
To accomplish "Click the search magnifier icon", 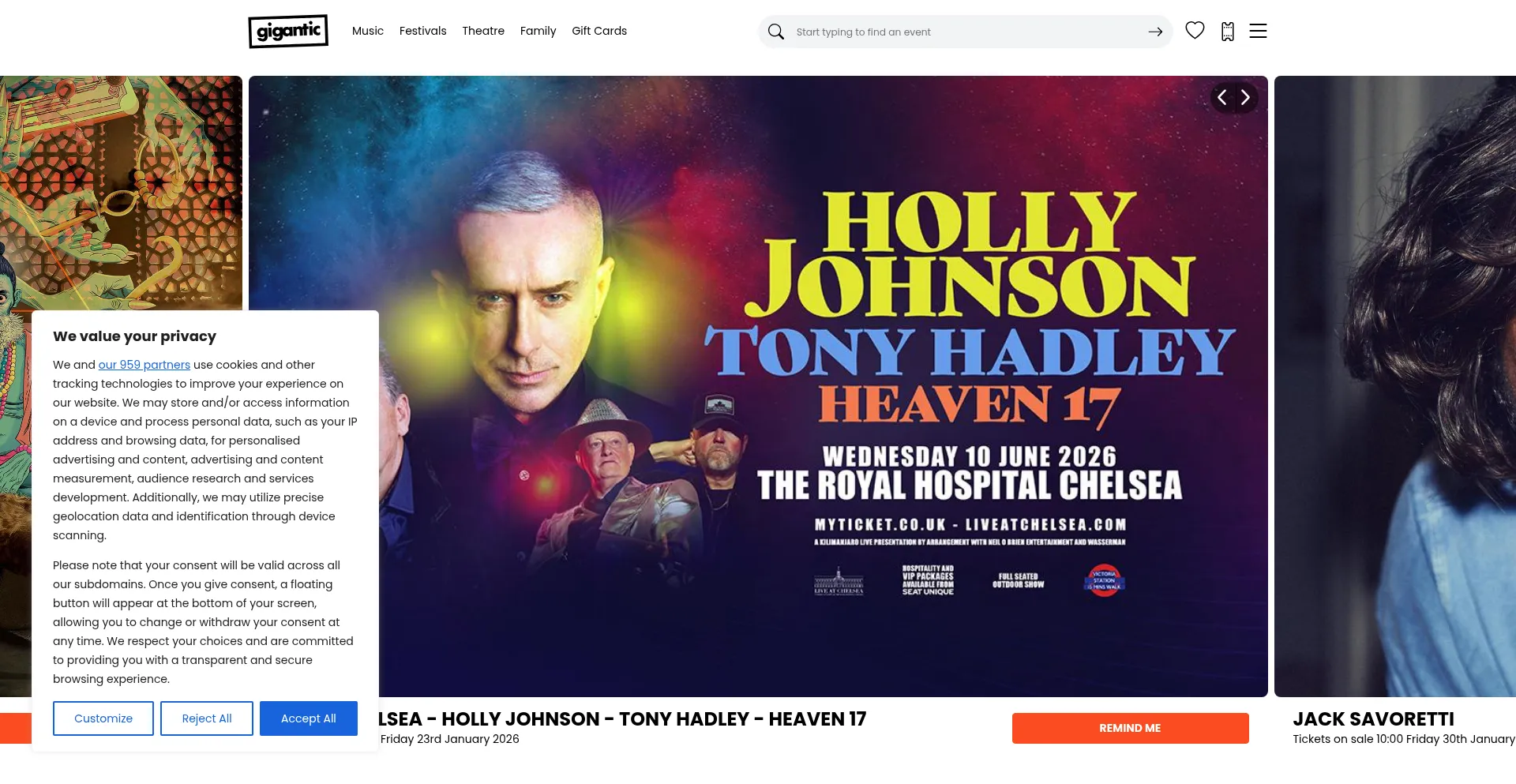I will click(776, 32).
